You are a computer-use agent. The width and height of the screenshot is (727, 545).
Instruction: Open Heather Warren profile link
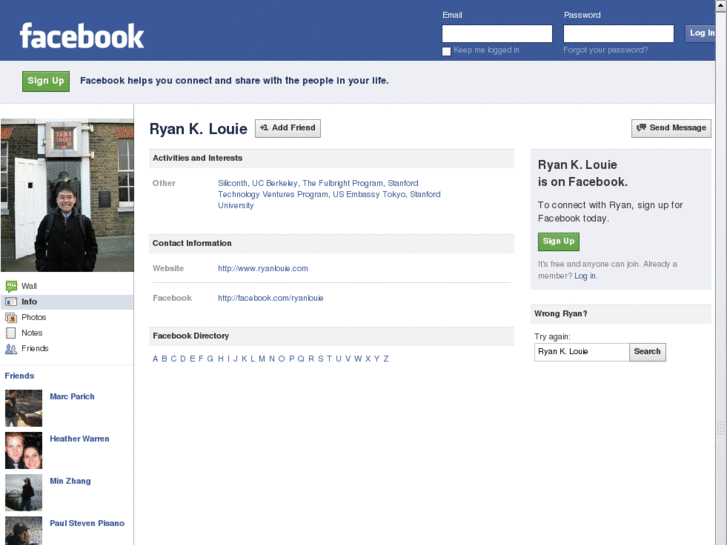click(79, 439)
